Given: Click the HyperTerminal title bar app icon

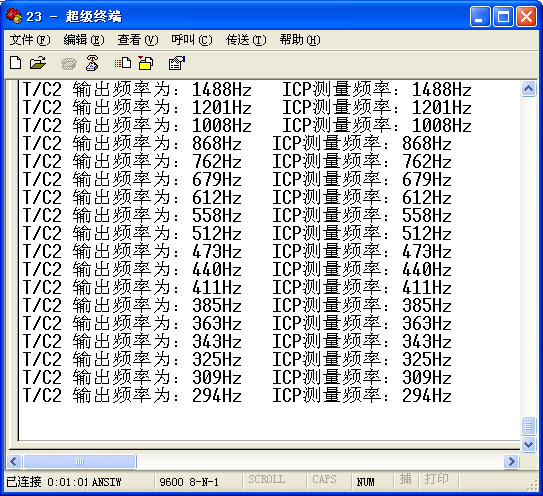Looking at the screenshot, I should 14,16.
